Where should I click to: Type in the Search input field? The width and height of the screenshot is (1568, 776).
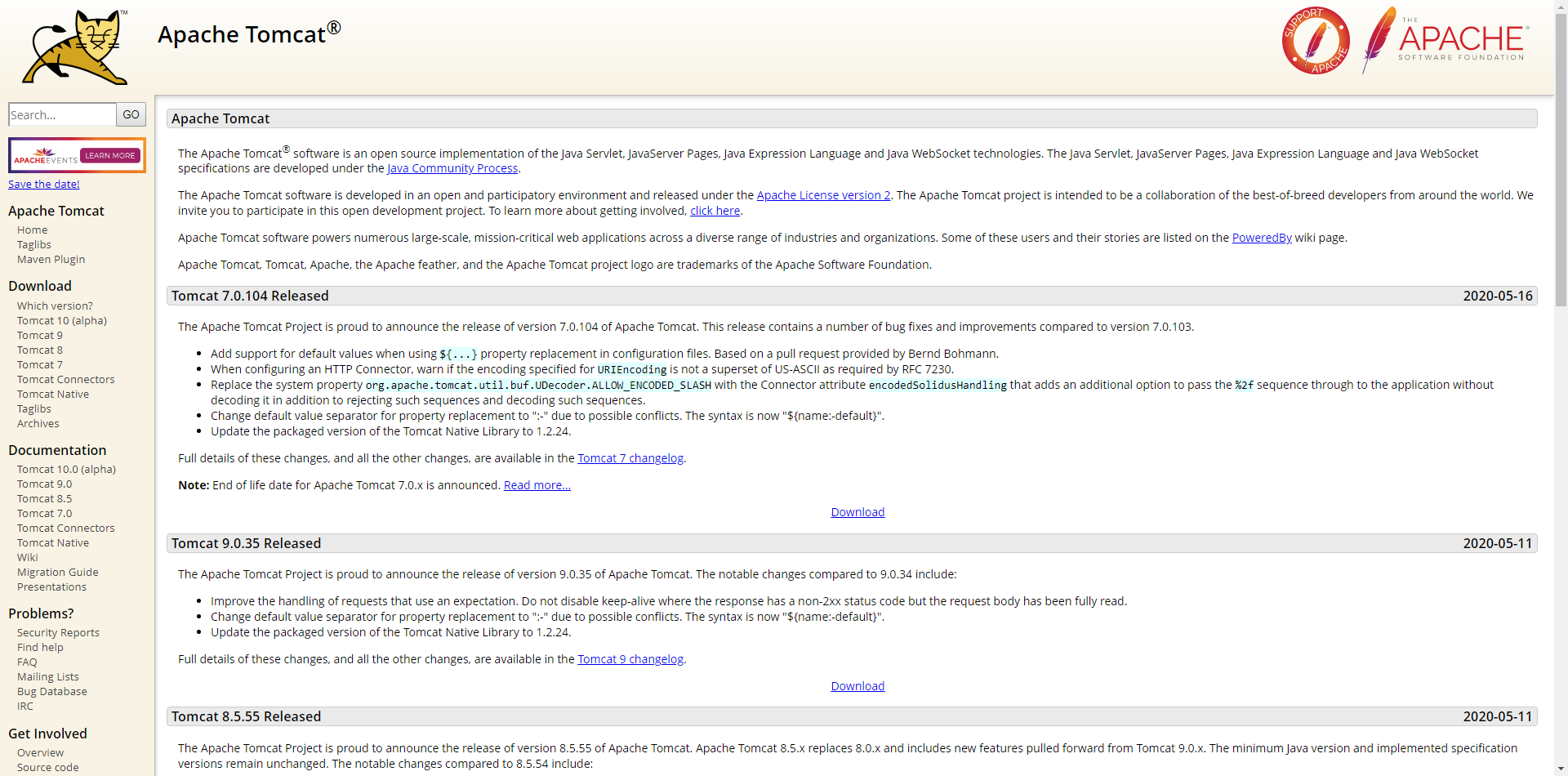coord(62,115)
